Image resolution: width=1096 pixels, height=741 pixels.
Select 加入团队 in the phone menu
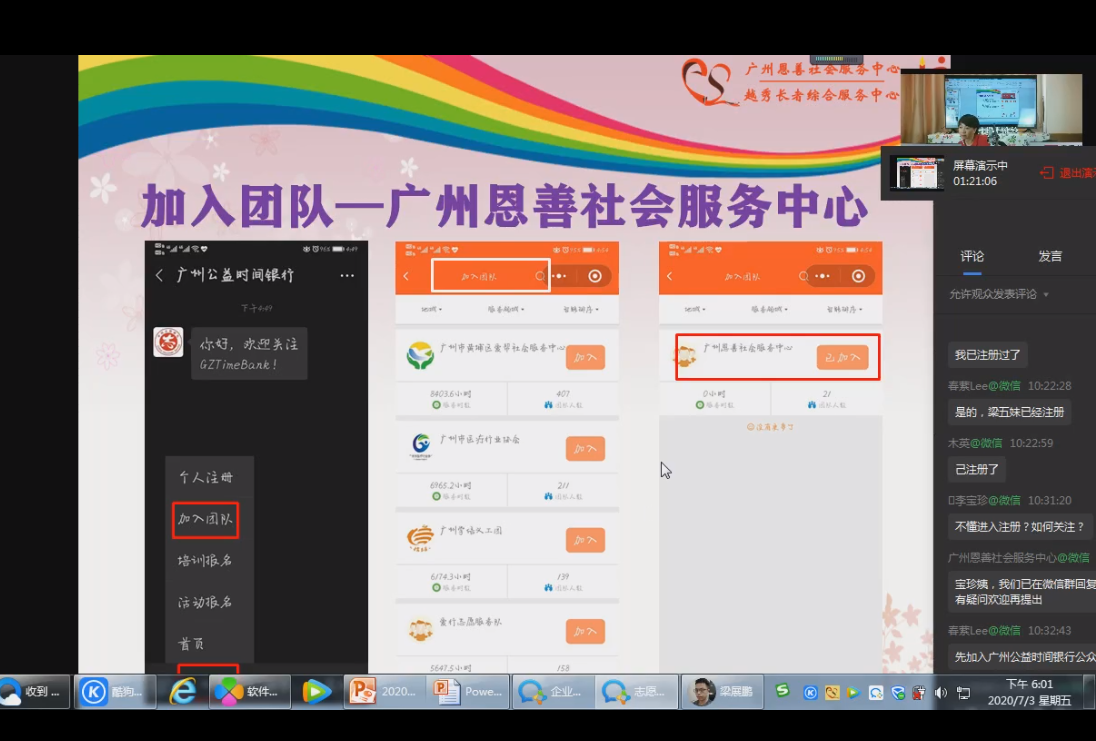click(x=206, y=519)
